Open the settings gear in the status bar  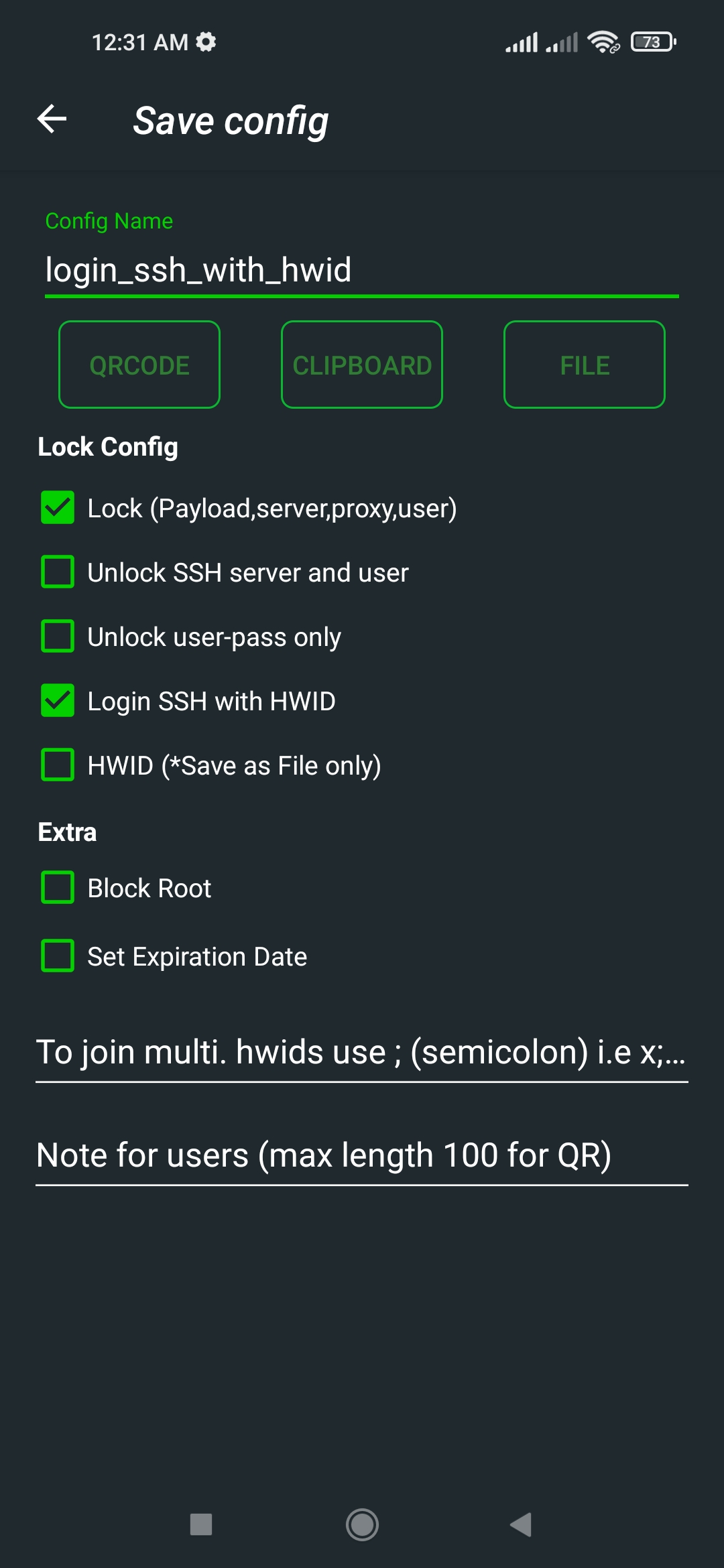(206, 42)
